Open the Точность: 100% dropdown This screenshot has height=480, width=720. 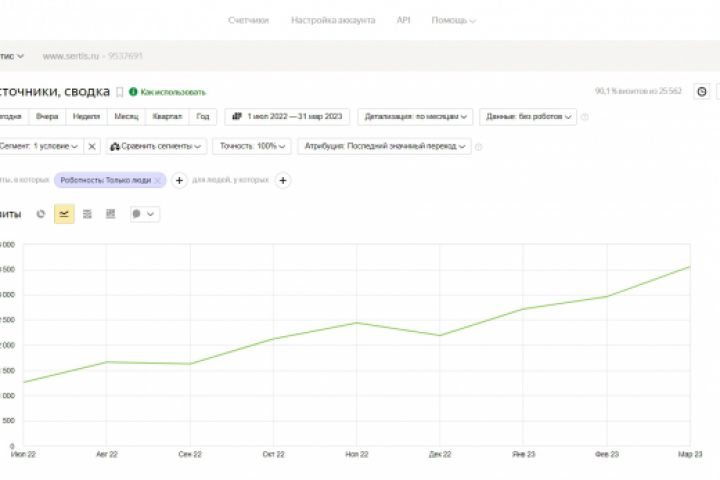pyautogui.click(x=252, y=146)
